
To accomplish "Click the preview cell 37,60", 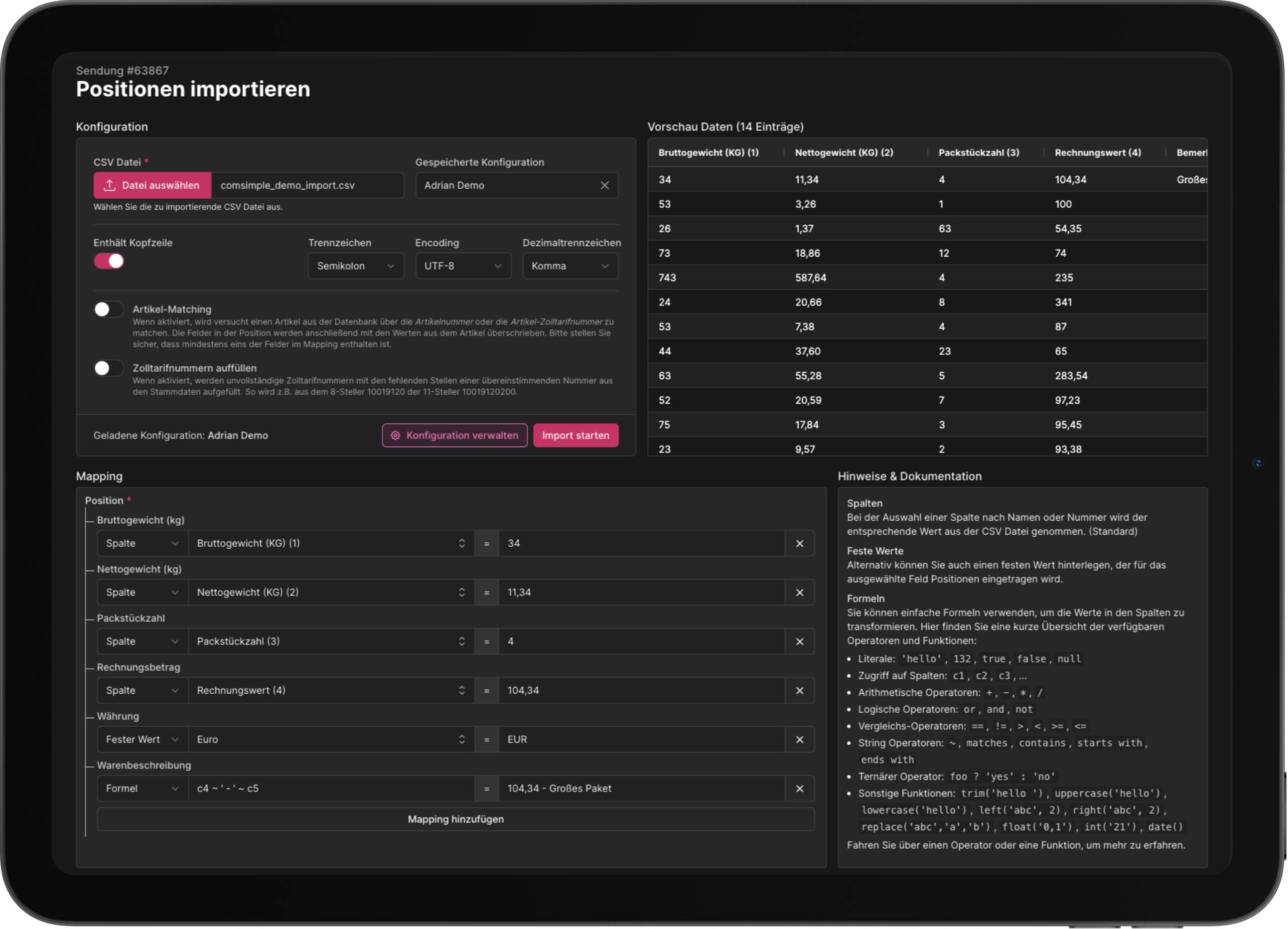I will coord(808,352).
